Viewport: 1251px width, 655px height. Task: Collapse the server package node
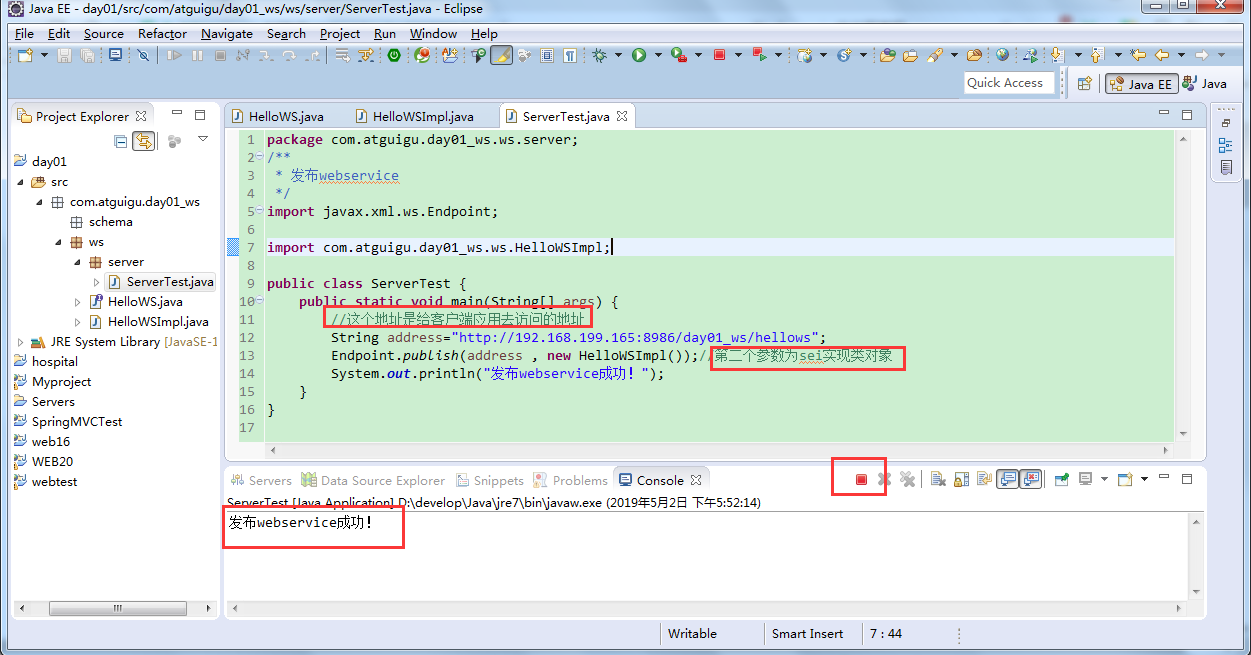coord(78,262)
